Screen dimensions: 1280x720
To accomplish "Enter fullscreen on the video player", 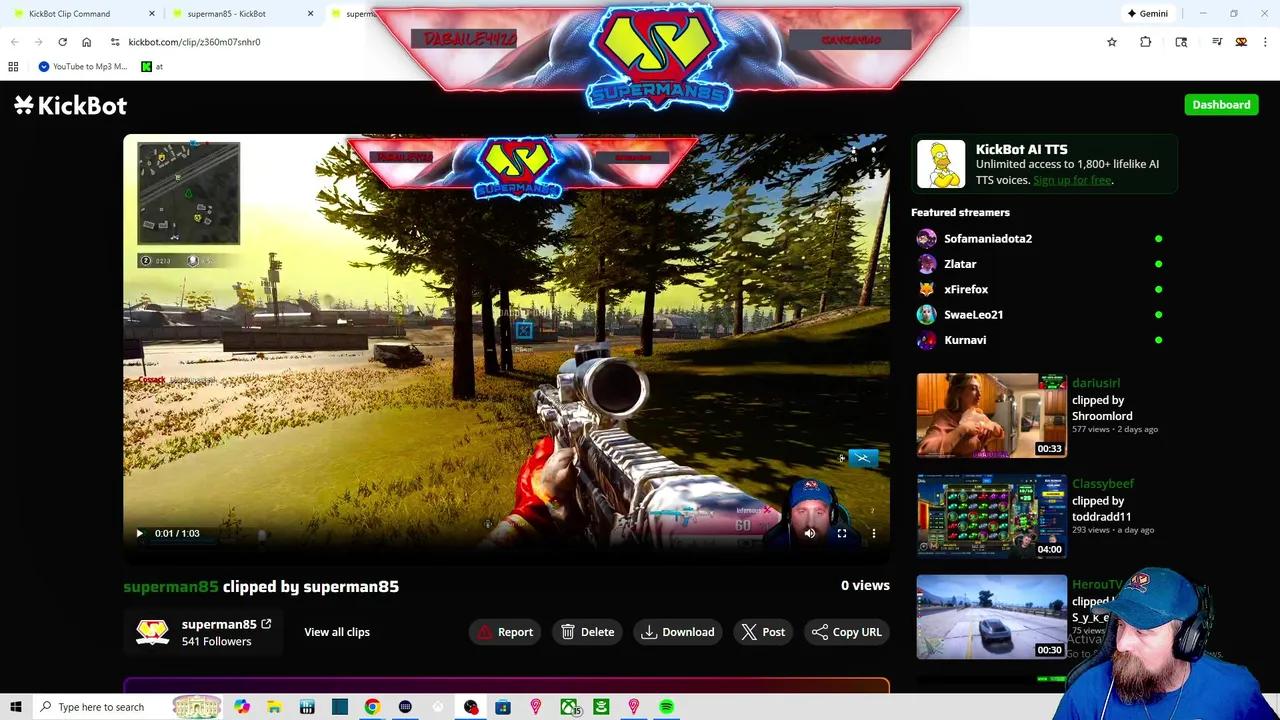I will [x=841, y=533].
